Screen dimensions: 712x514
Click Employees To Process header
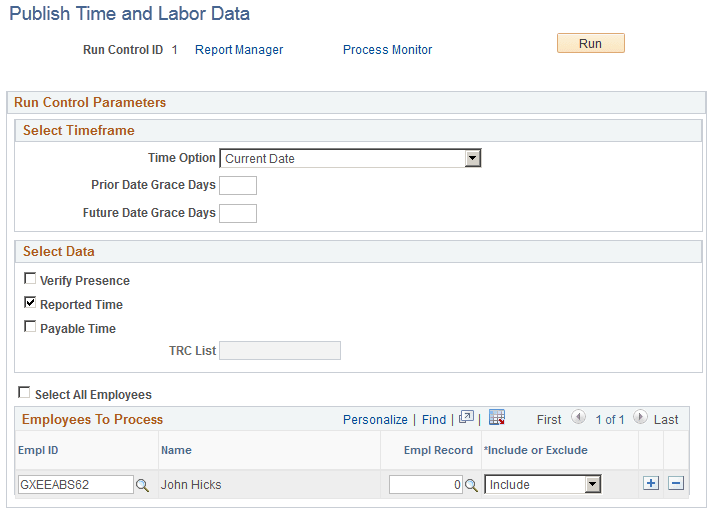click(x=92, y=420)
